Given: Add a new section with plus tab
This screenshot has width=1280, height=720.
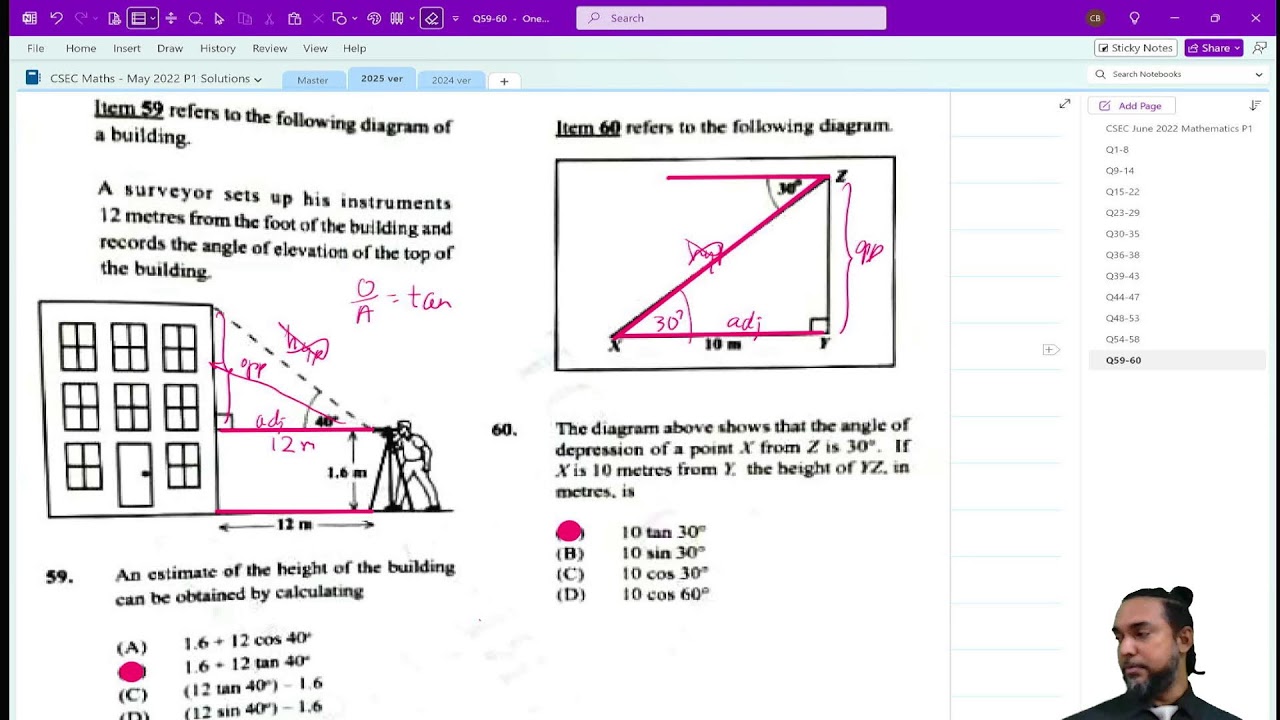Looking at the screenshot, I should click(x=504, y=81).
